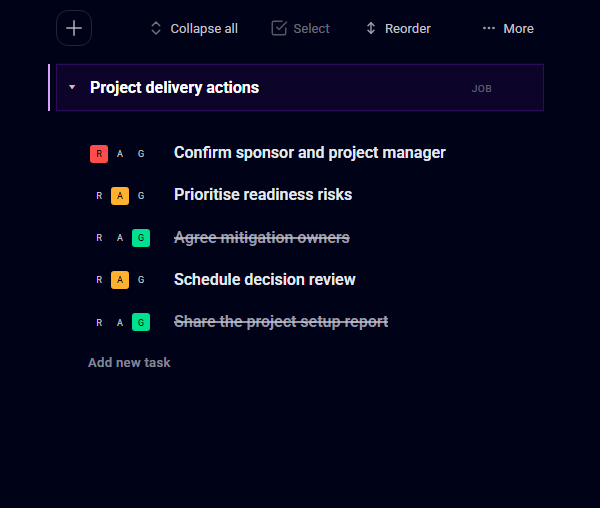The image size is (600, 508).
Task: Set Prioritise readiness risks to Green
Action: [x=141, y=196]
